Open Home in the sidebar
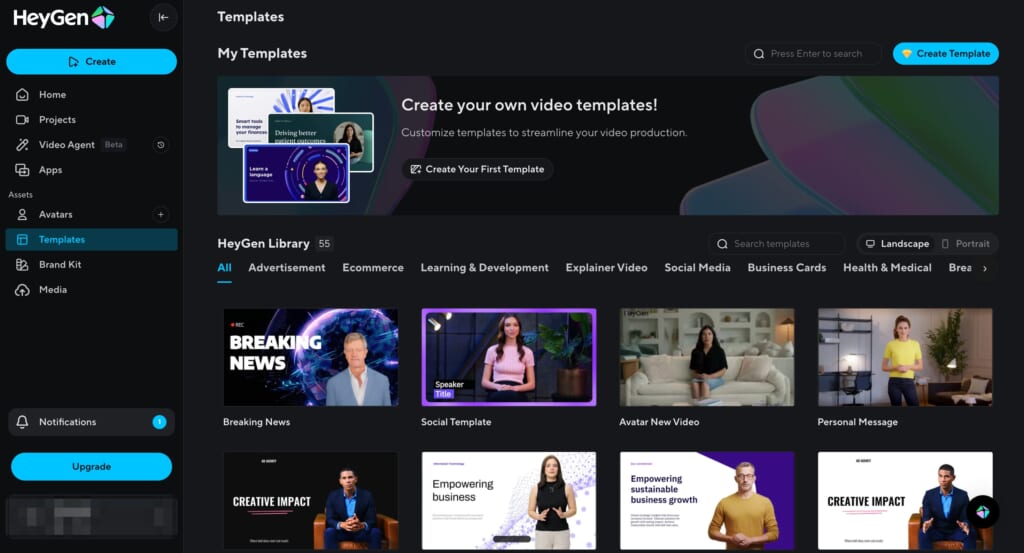Viewport: 1024px width, 553px height. (91, 95)
